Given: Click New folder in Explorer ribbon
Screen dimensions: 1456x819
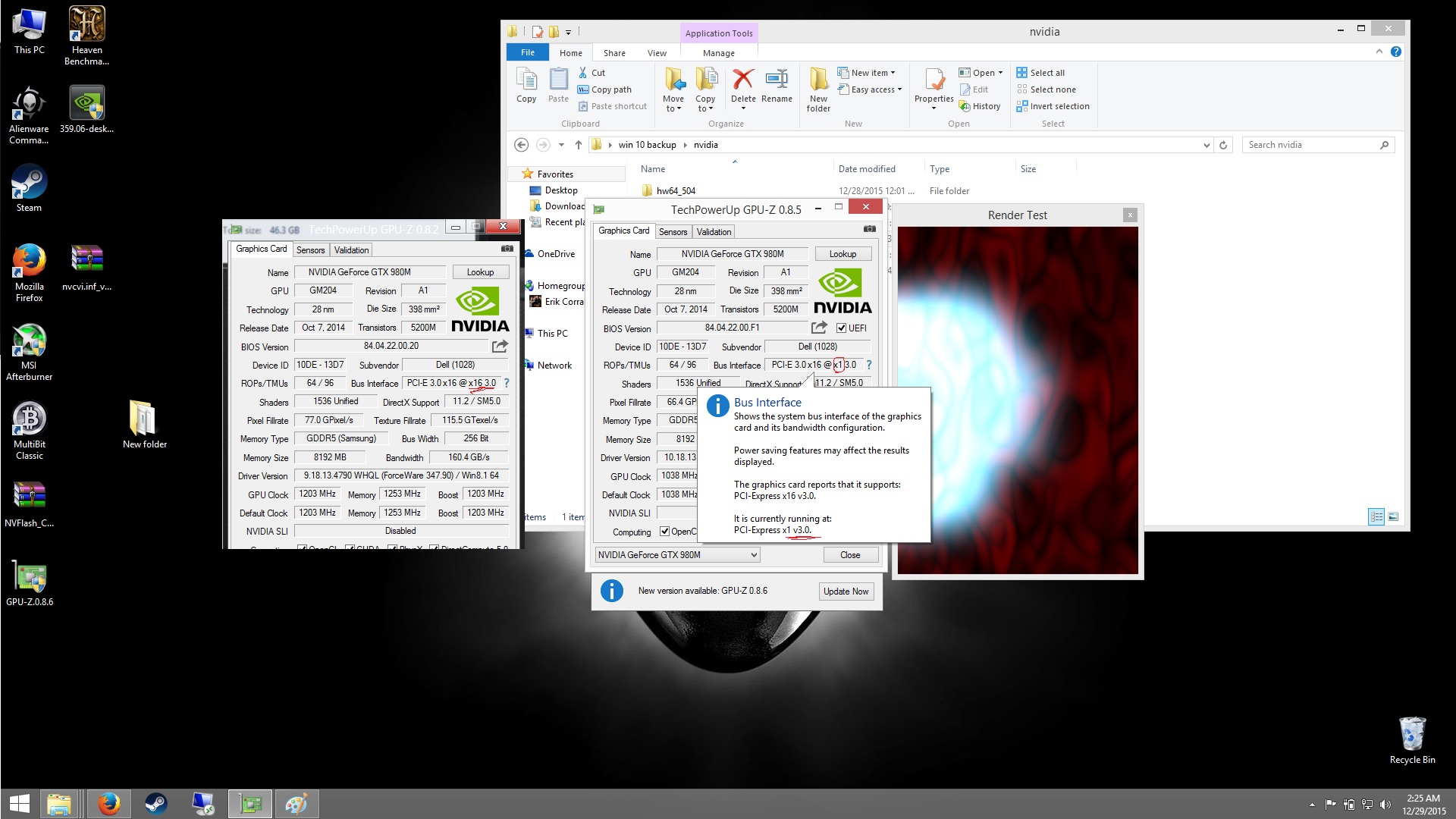Looking at the screenshot, I should [x=818, y=89].
